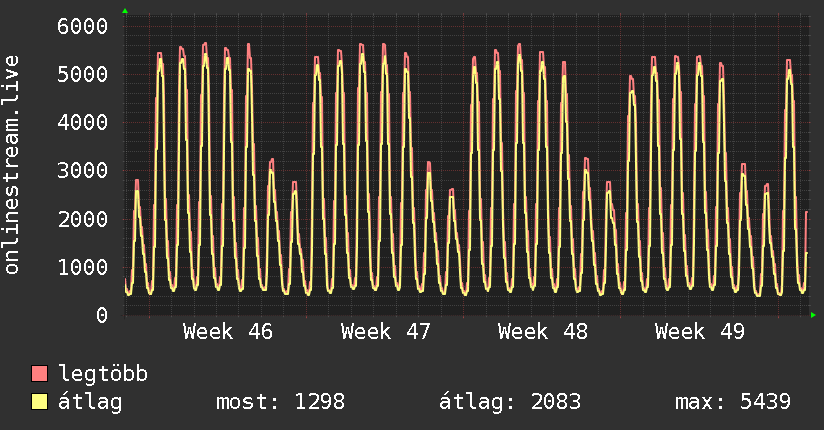Click the 3000 y-axis label
Screen dimensions: 824x430
tap(83, 170)
